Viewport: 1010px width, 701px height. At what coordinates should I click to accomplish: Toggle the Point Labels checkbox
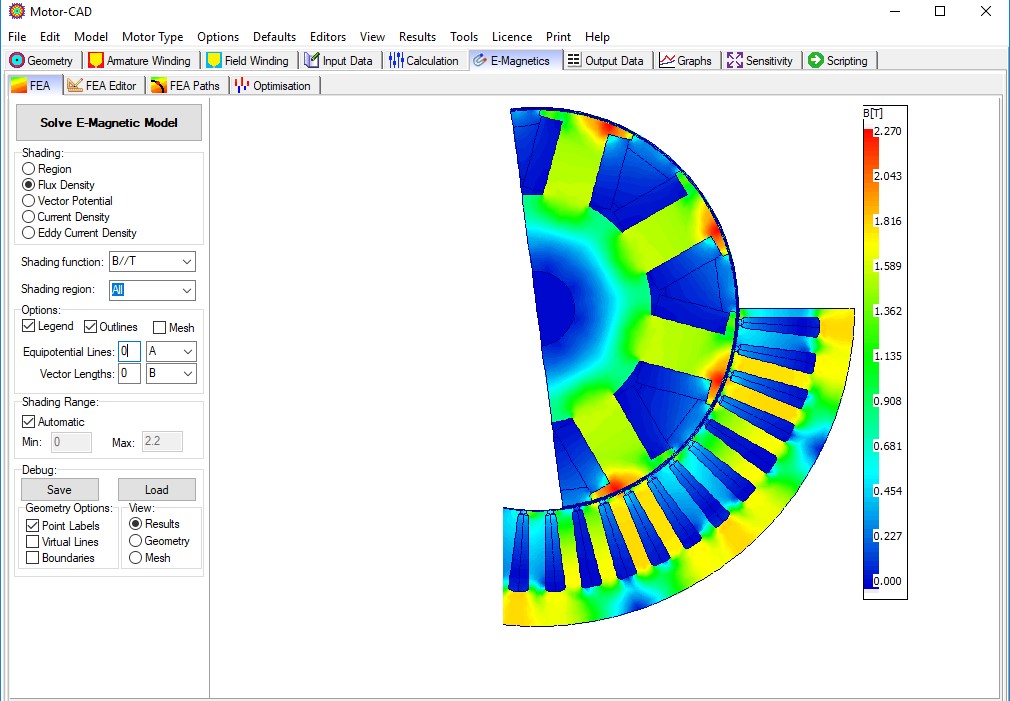pyautogui.click(x=32, y=526)
